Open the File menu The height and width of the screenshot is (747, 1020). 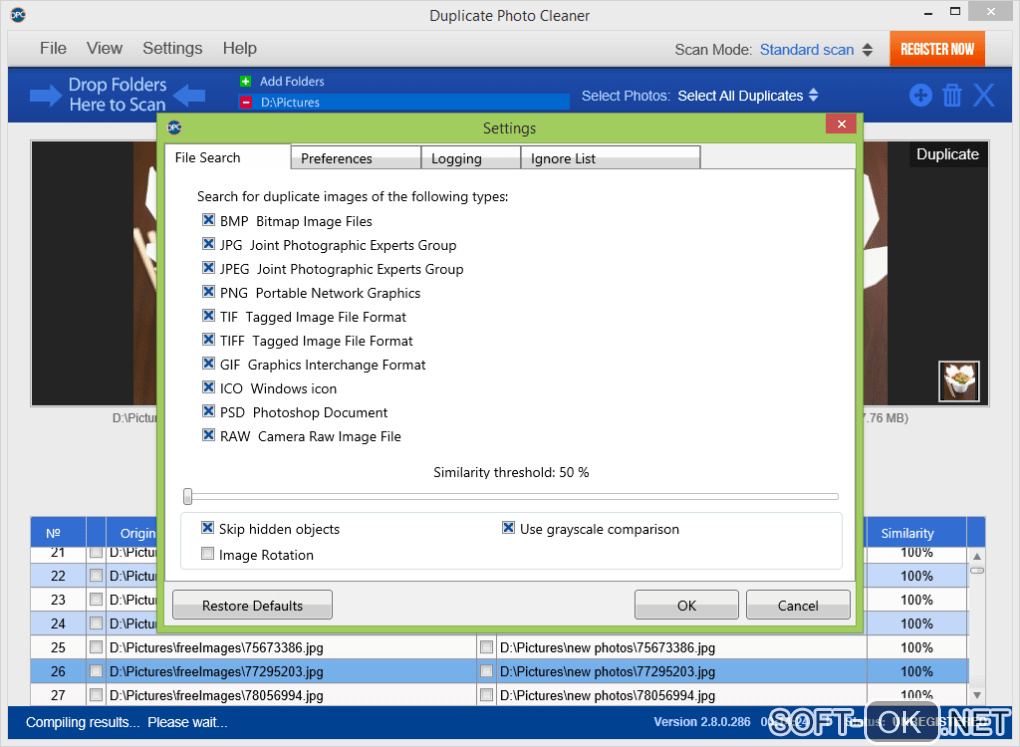tap(53, 48)
